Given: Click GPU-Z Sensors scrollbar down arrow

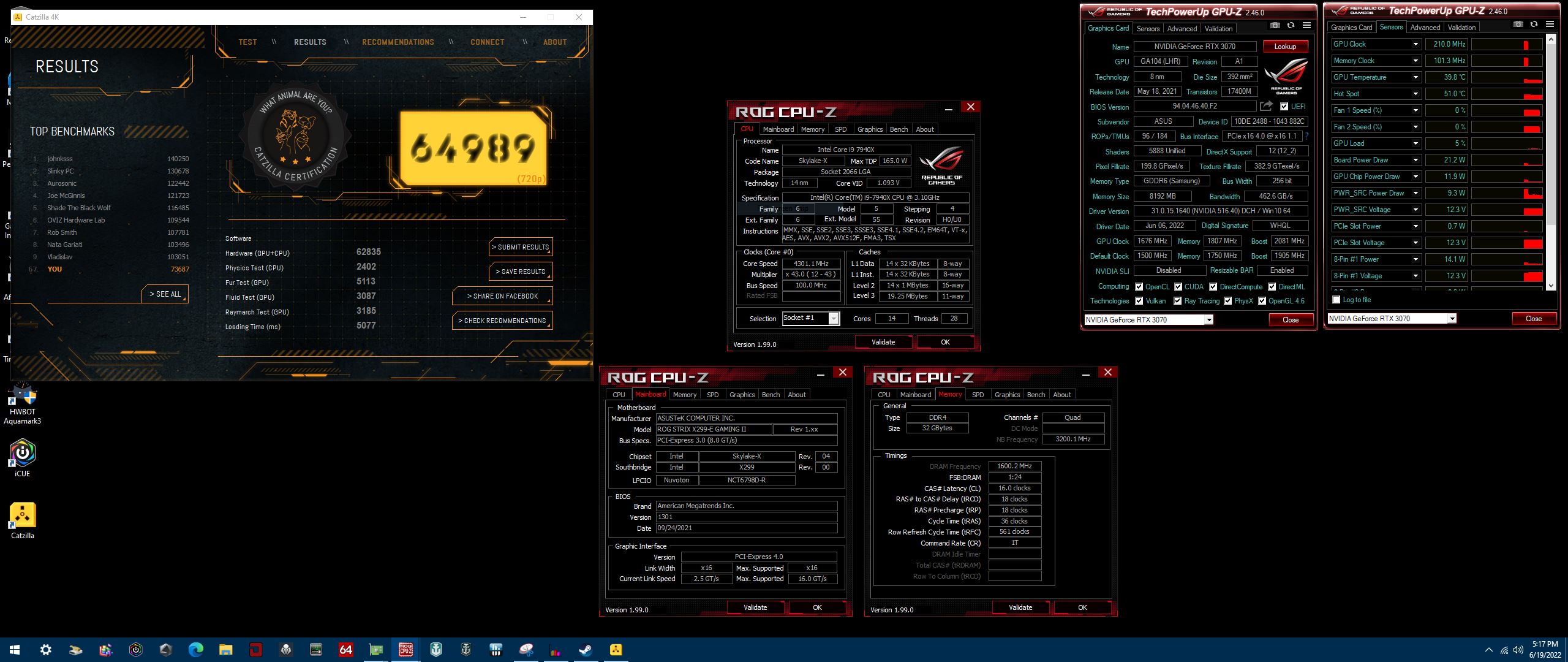Looking at the screenshot, I should [x=1551, y=286].
